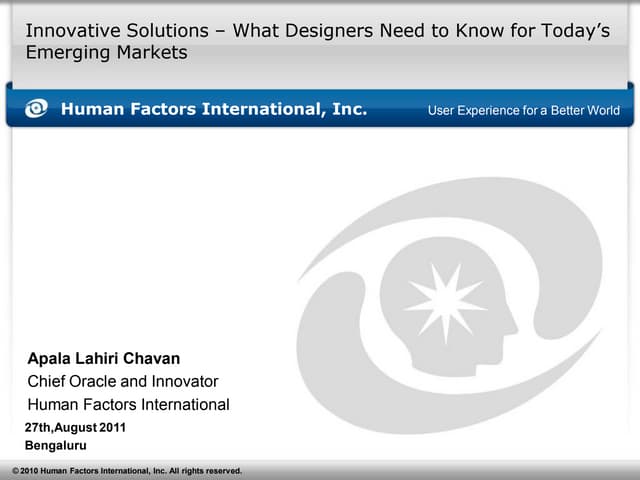Click the word "Innovator" in the job title

coord(185,381)
